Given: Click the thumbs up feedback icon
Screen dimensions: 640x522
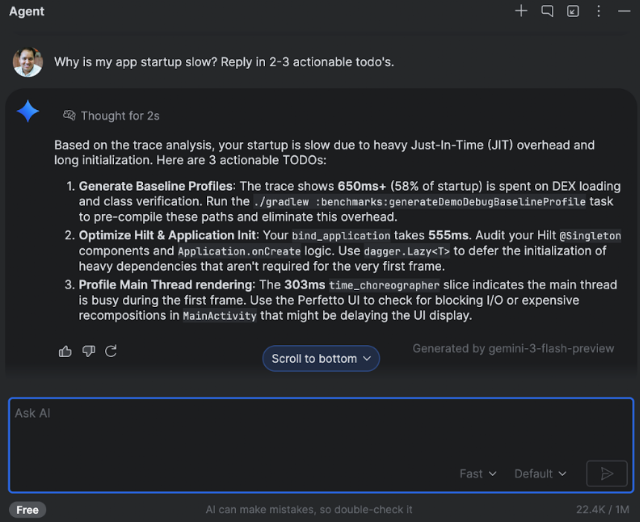Looking at the screenshot, I should coord(65,351).
